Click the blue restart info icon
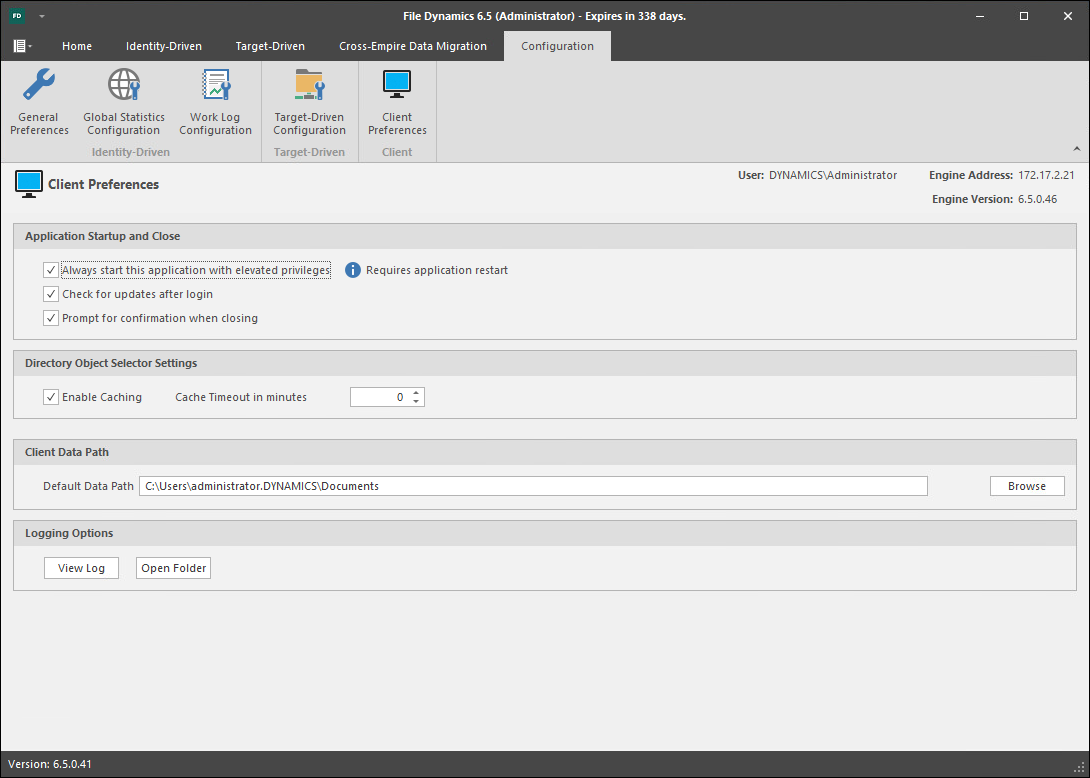Image resolution: width=1090 pixels, height=778 pixels. coord(352,270)
